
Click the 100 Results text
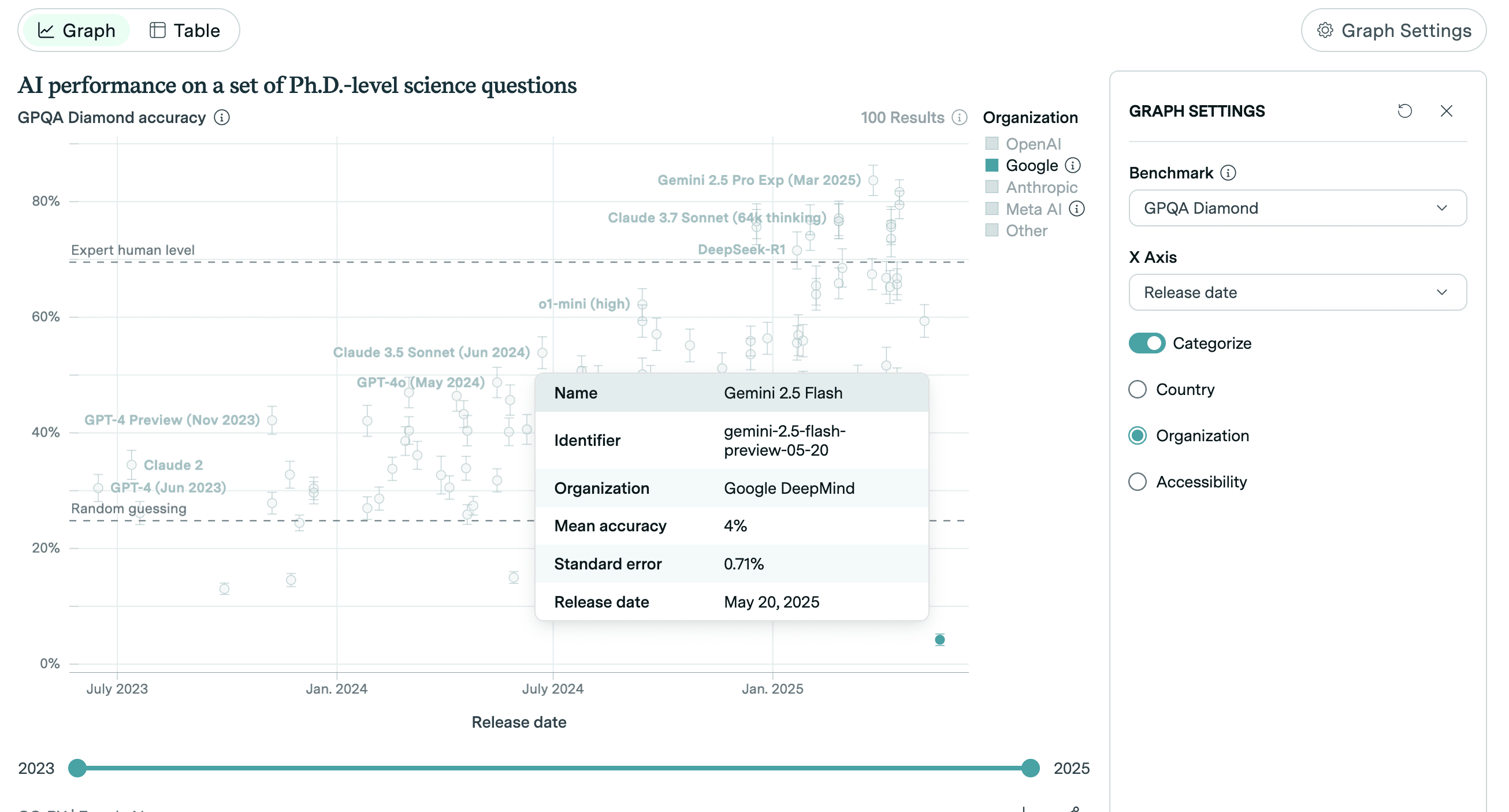pos(902,118)
